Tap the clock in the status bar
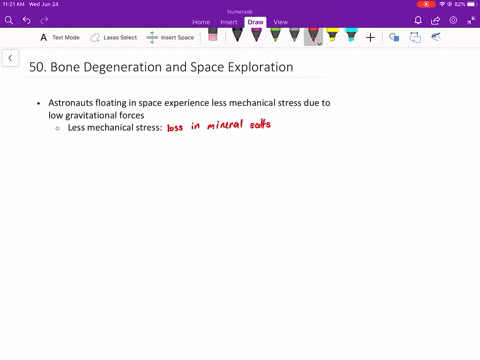 [x=13, y=4]
